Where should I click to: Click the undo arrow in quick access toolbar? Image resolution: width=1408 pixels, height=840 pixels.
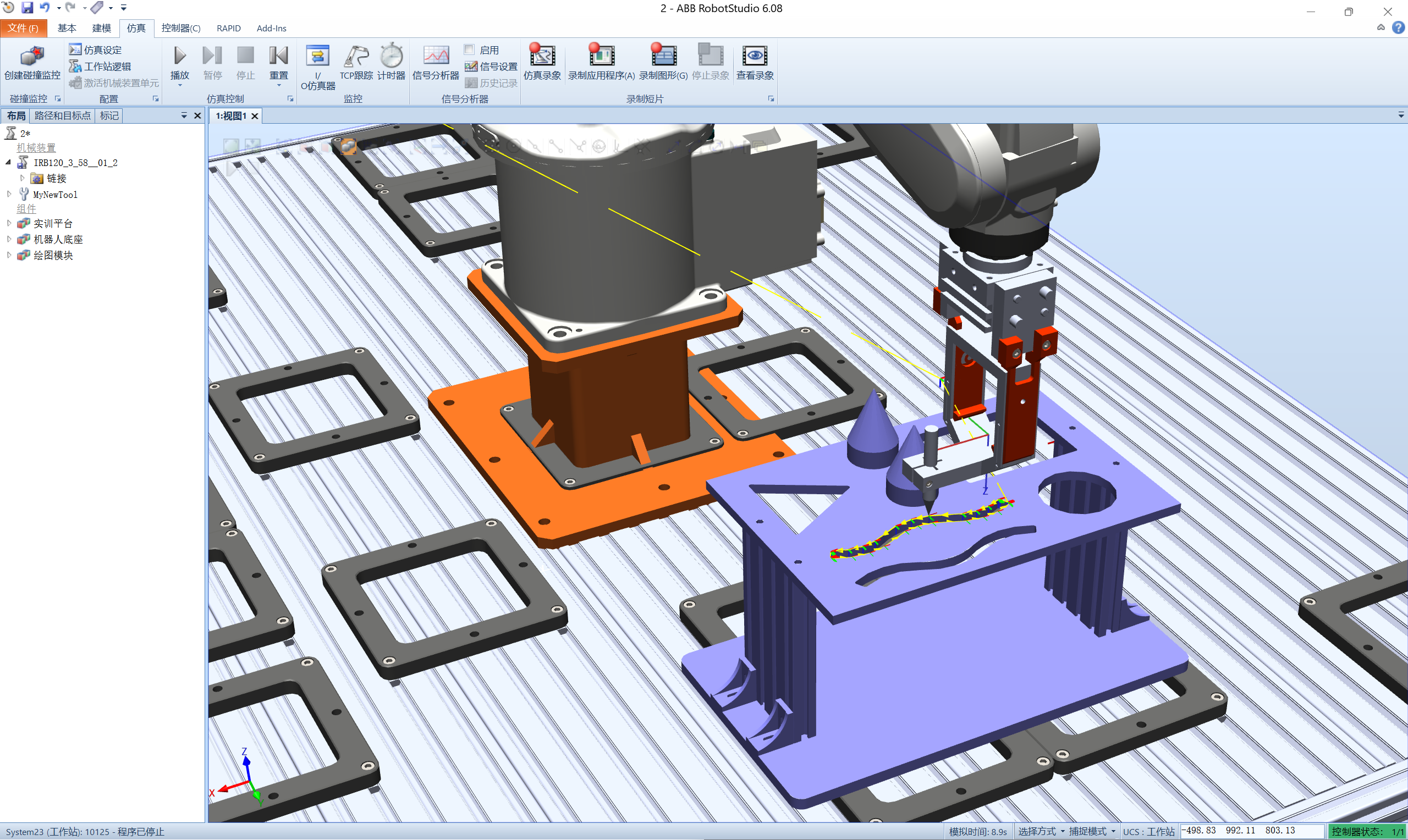tap(45, 7)
